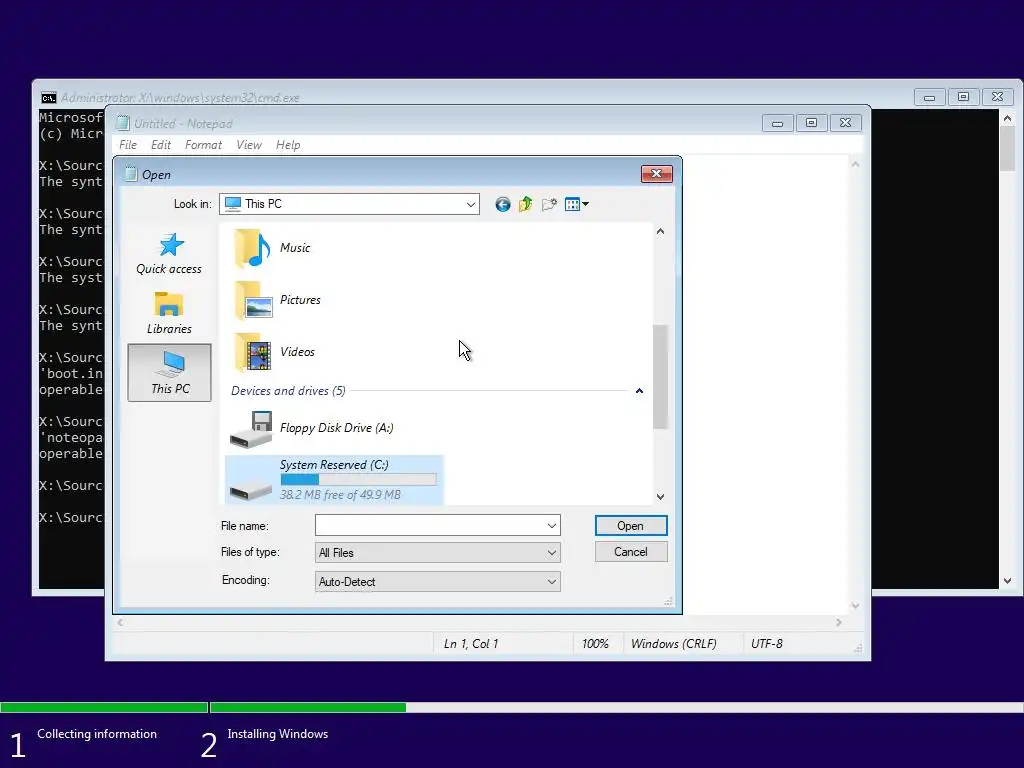Close the Notepad window
1024x768 pixels.
click(845, 123)
